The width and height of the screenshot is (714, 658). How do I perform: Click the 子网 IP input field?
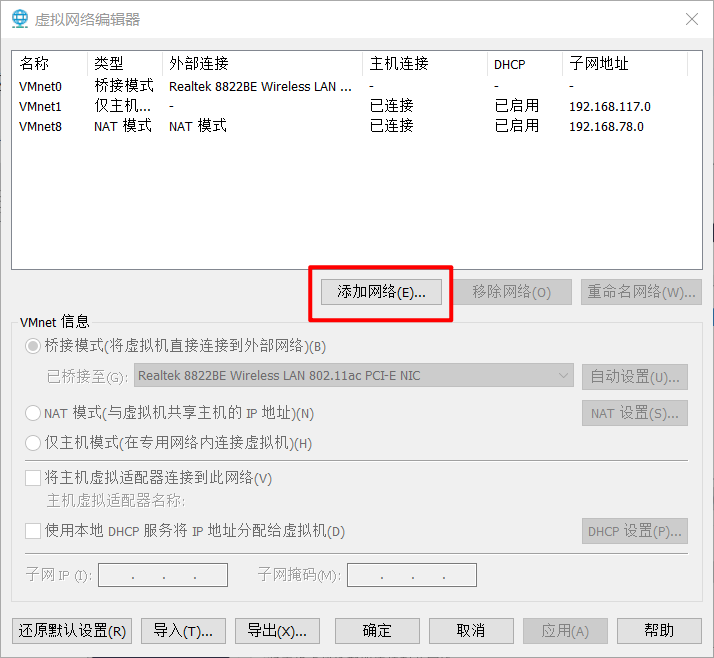point(163,575)
